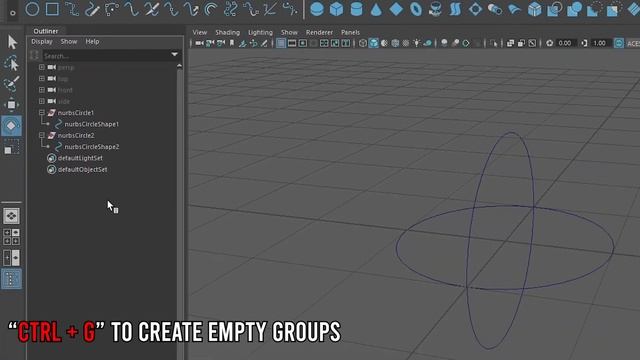Click the panel Bookmarks icon
This screenshot has height=360, width=640.
[x=232, y=43]
